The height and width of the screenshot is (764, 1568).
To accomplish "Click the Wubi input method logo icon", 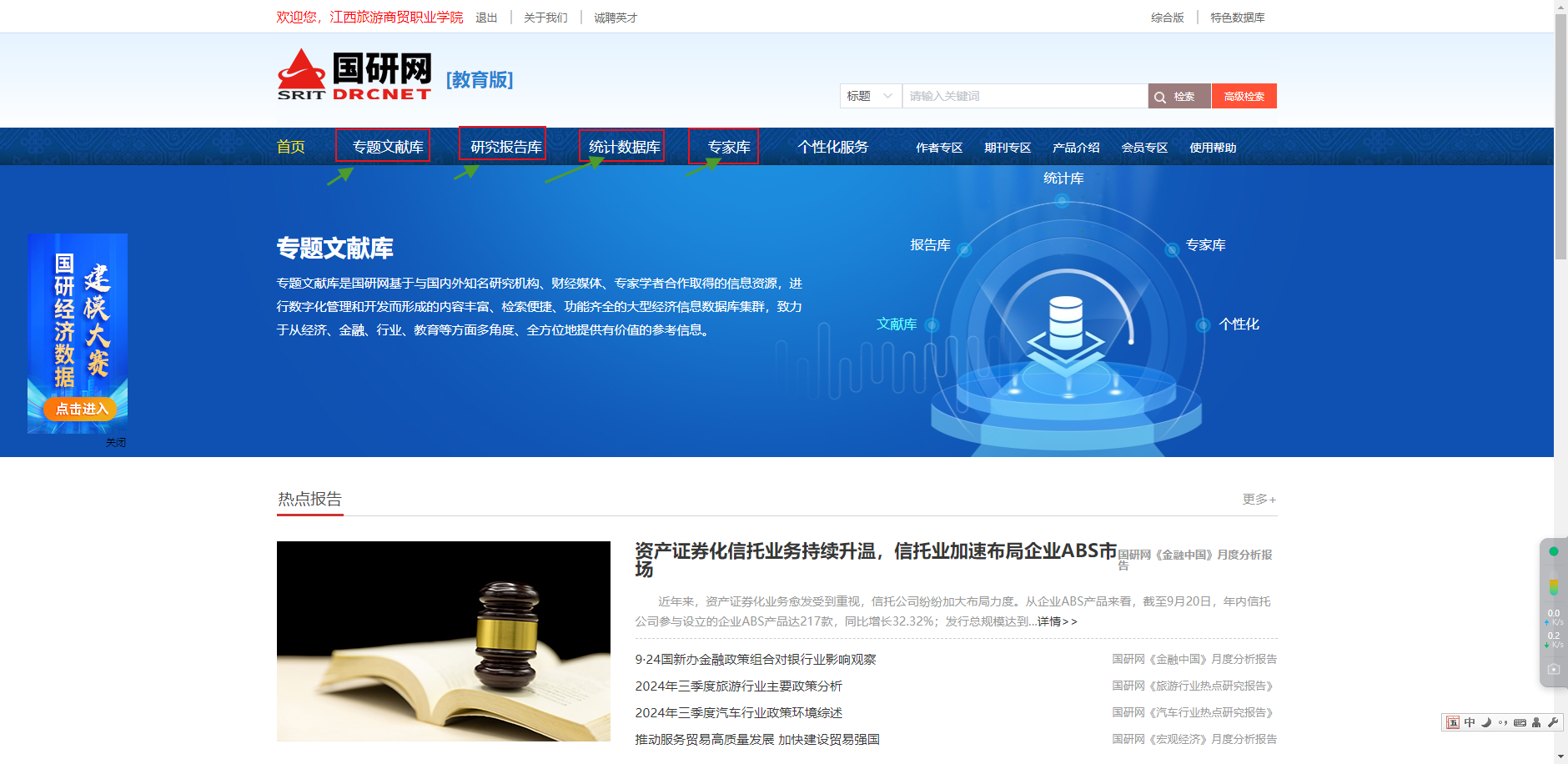I will pyautogui.click(x=1453, y=722).
